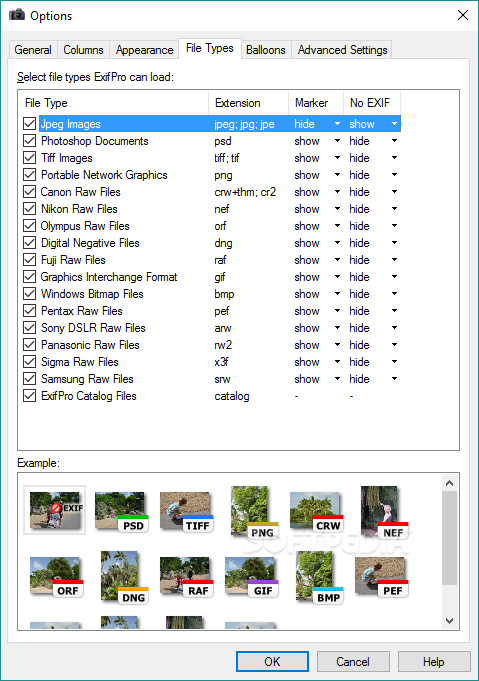Image resolution: width=479 pixels, height=681 pixels.
Task: Click the NEF example thumbnail
Action: pos(384,512)
